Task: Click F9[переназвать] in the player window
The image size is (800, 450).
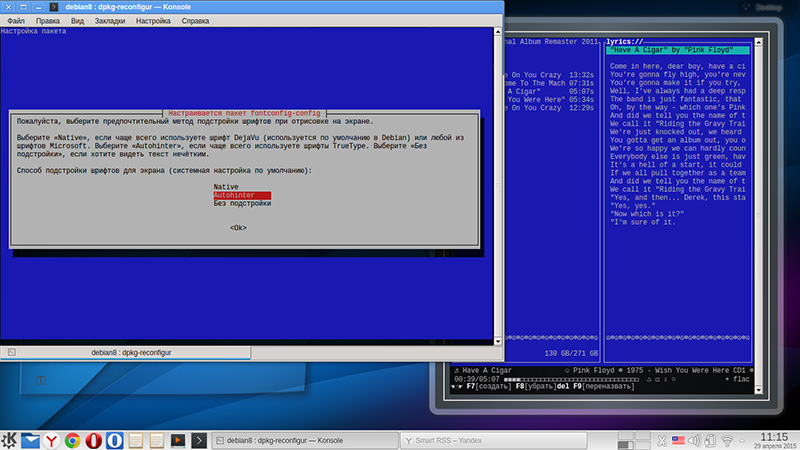Action: pyautogui.click(x=604, y=387)
